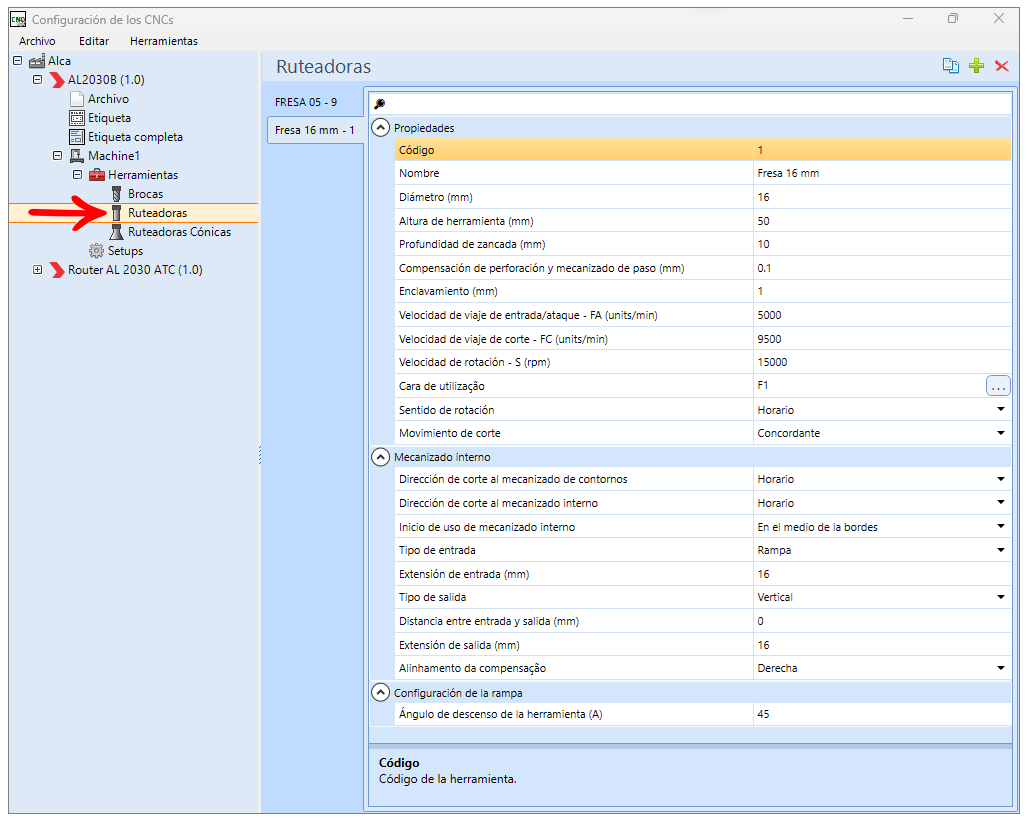The height and width of the screenshot is (818, 1027).
Task: Click the CNC app icon in title bar
Action: pyautogui.click(x=18, y=20)
